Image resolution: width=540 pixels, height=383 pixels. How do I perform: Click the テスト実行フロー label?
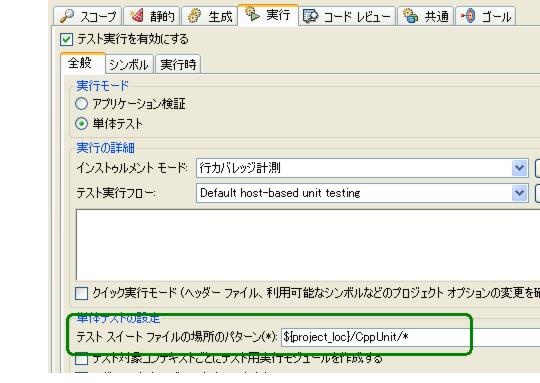click(116, 193)
